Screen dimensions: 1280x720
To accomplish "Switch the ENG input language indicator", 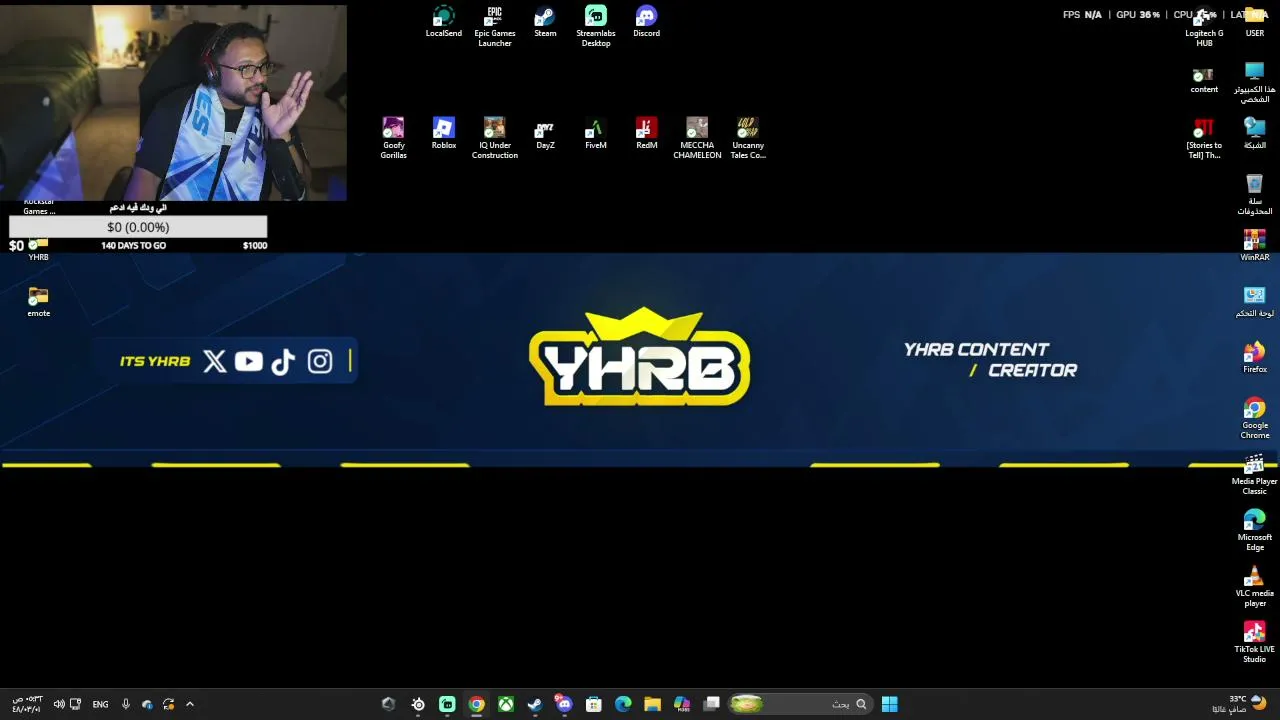I will tap(100, 704).
